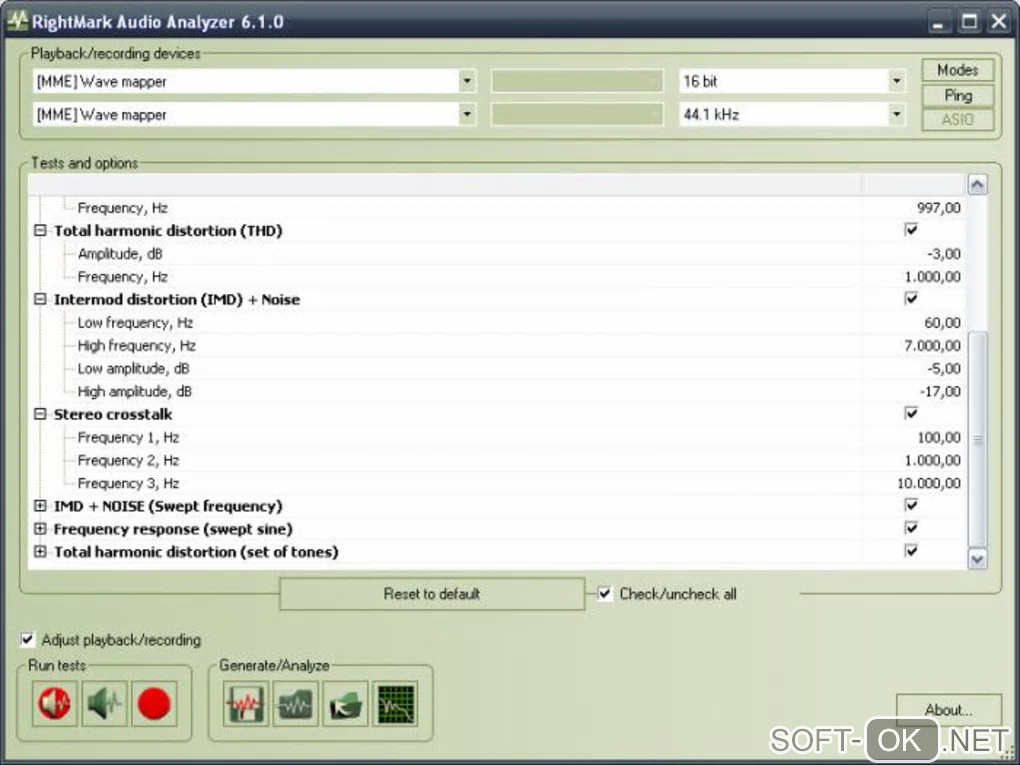Select Low frequency, Hz value 60,00
The image size is (1020, 765).
tap(942, 323)
